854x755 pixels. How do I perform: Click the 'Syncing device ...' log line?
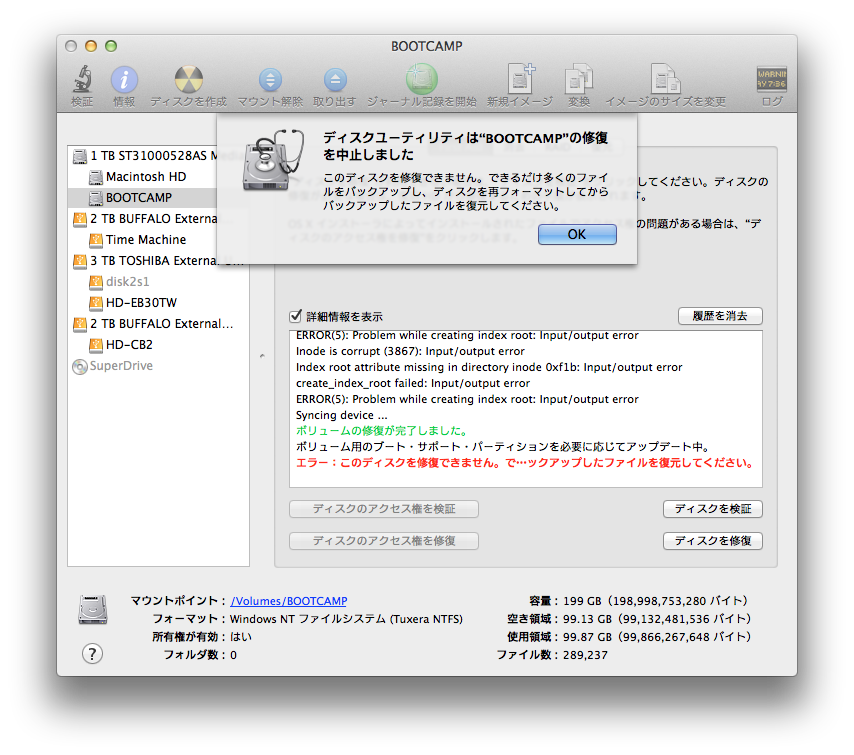point(341,415)
